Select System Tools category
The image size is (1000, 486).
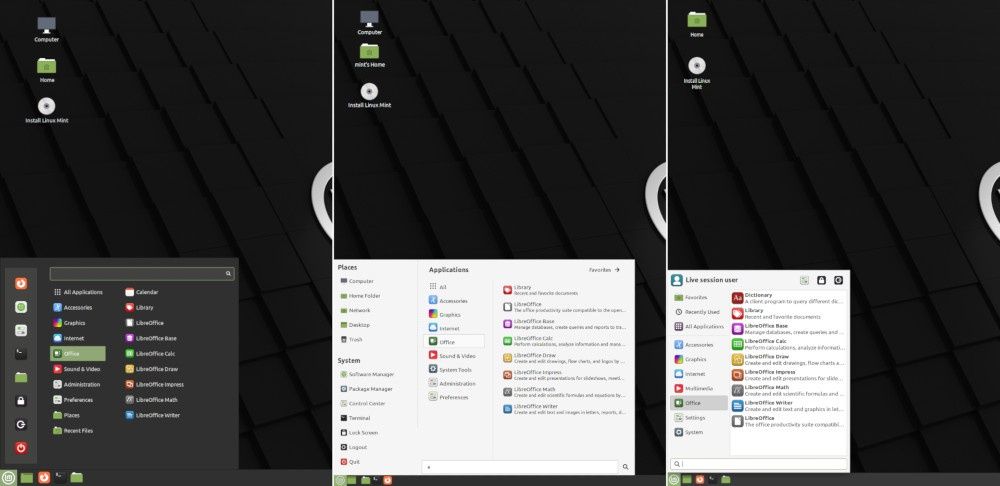pos(450,370)
